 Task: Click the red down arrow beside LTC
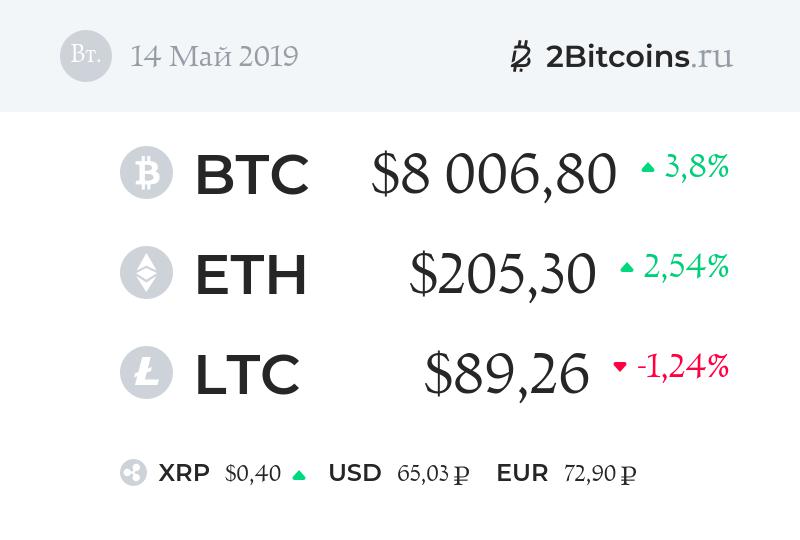[620, 368]
